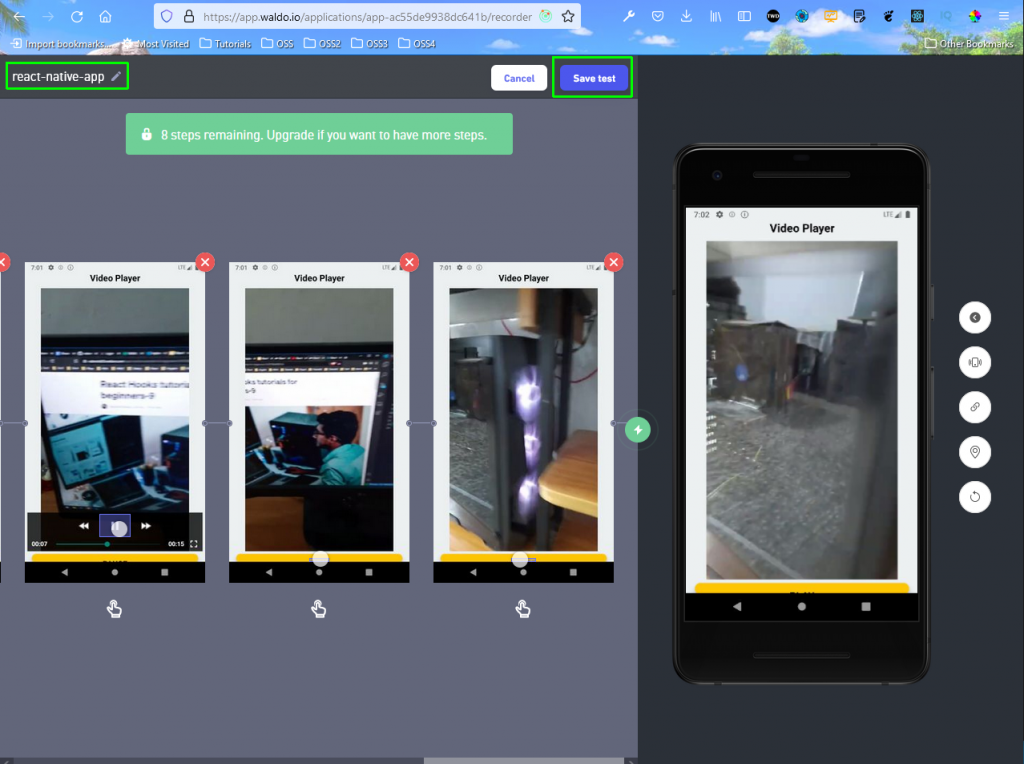Tap the video on the live device screen

[801, 410]
